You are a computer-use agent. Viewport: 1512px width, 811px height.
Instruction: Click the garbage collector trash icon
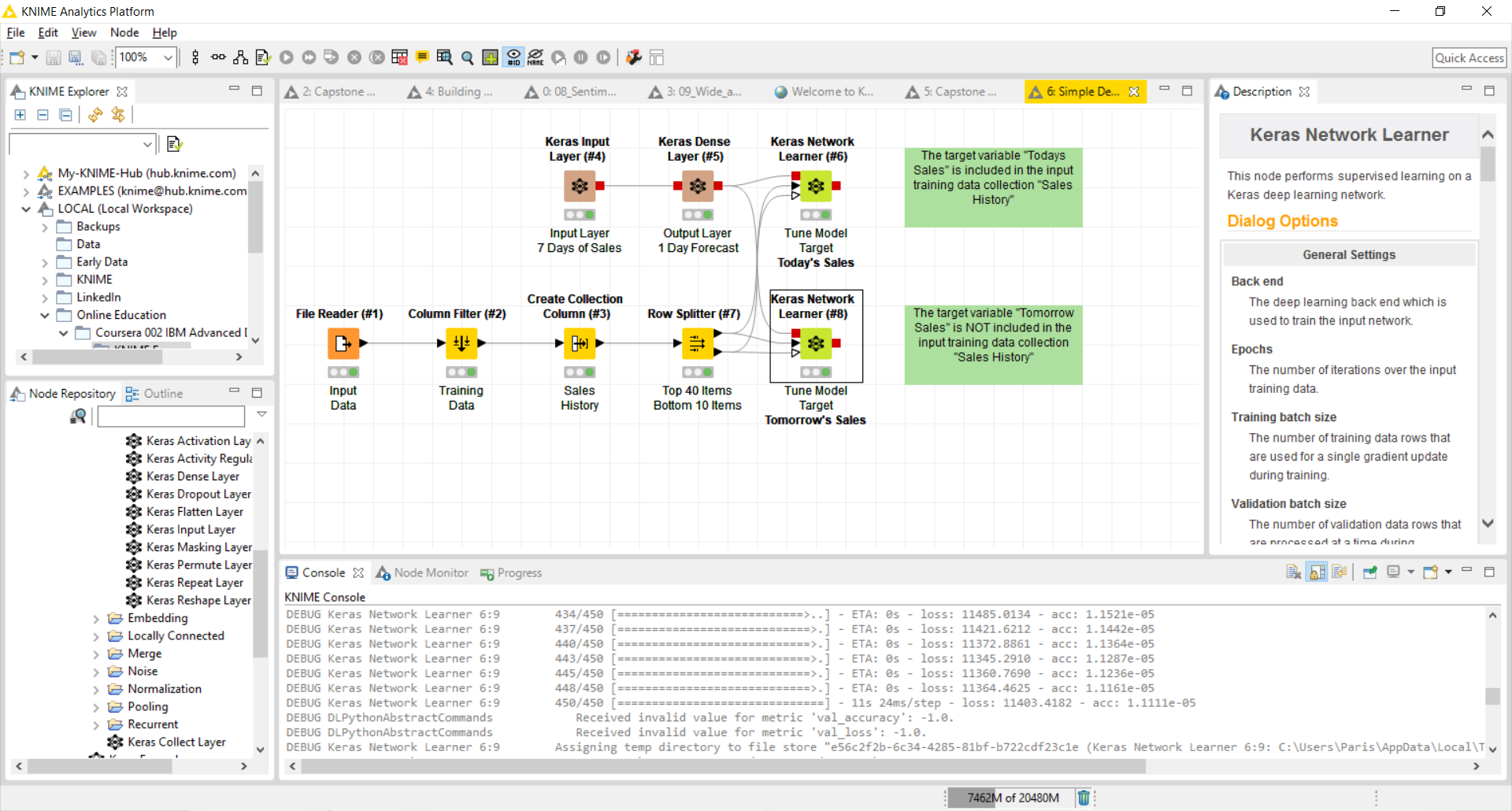coord(1084,798)
